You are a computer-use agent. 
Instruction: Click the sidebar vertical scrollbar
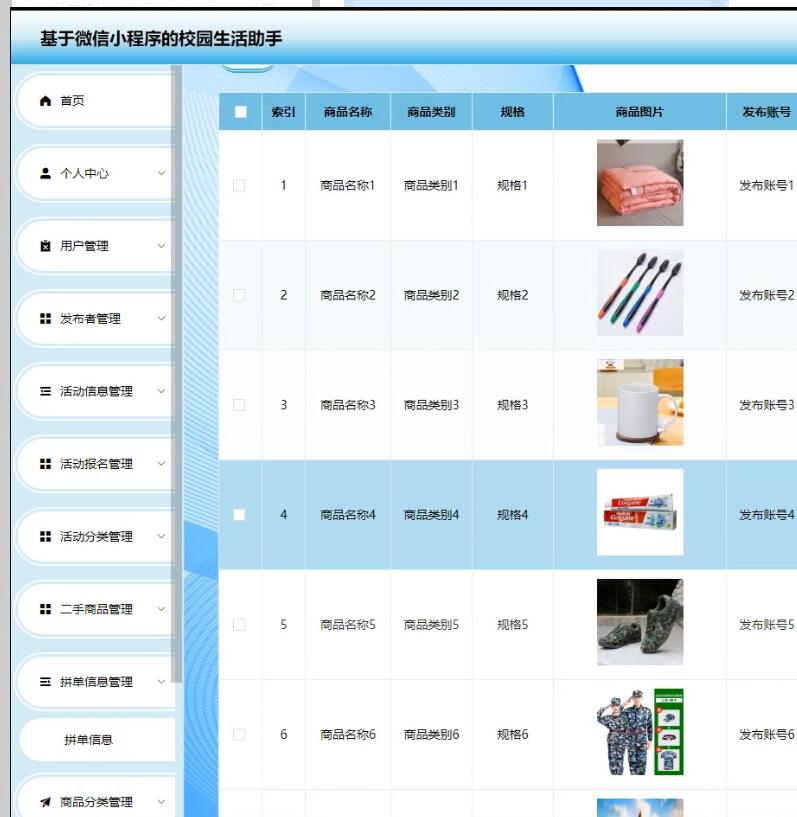tap(177, 374)
